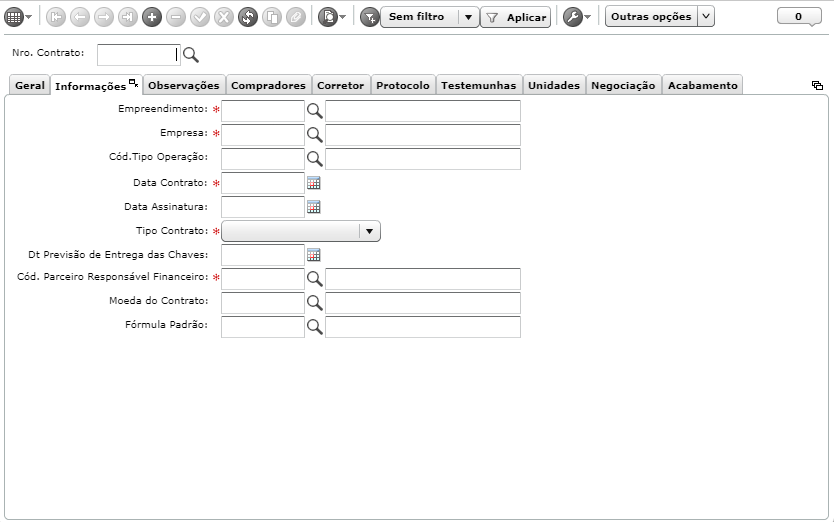Remove record with the minus icon
Screen dimensions: 834x522
coord(176,17)
